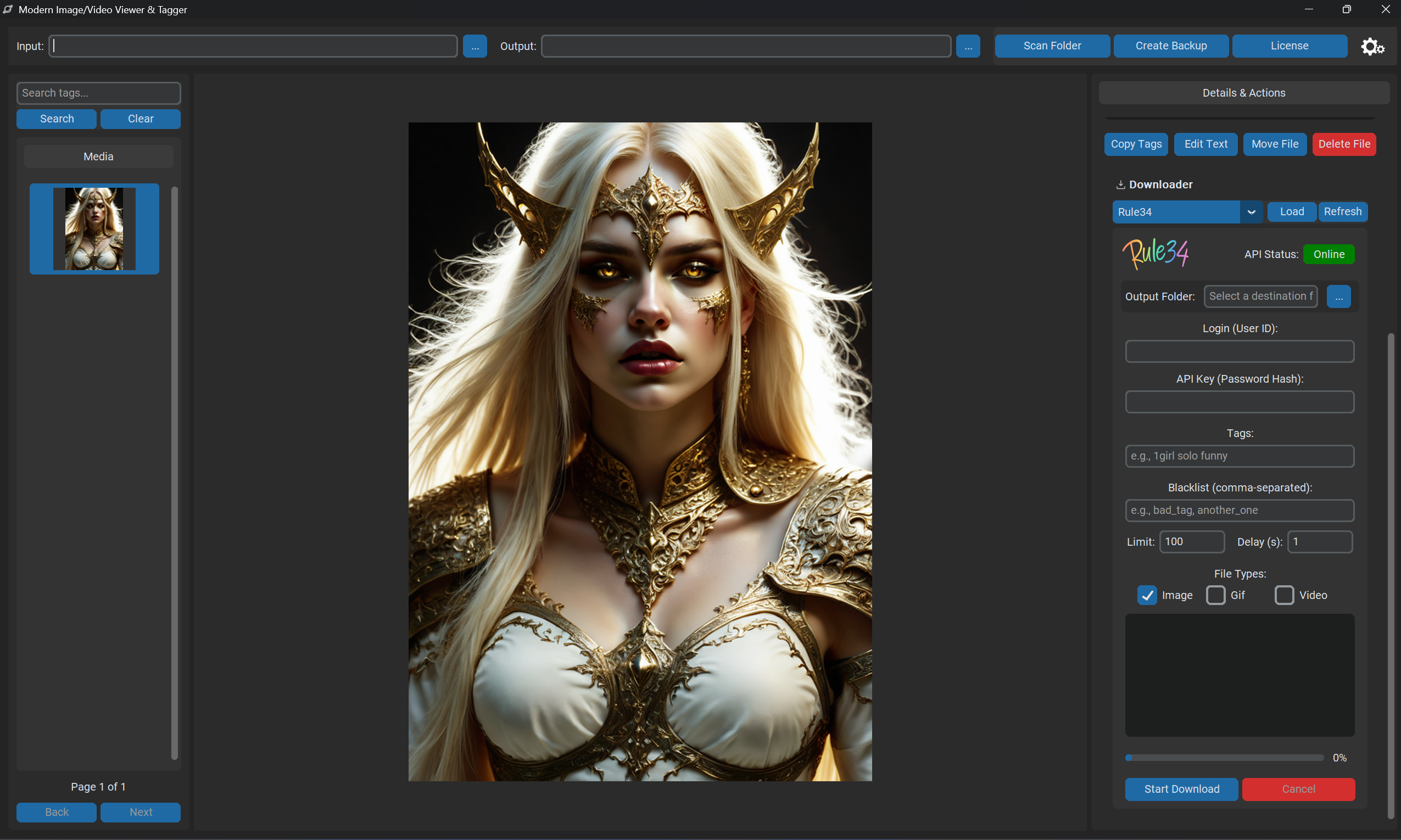Image resolution: width=1401 pixels, height=840 pixels.
Task: Select the elf woman thumbnail in Media list
Action: click(94, 229)
